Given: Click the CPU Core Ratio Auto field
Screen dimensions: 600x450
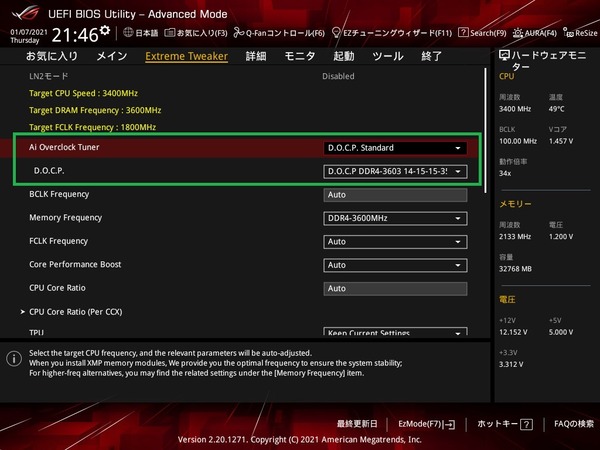Looking at the screenshot, I should click(x=395, y=289).
